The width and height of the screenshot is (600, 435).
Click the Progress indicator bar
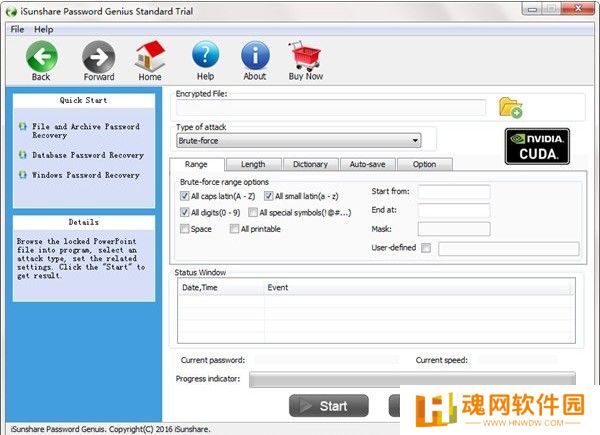tap(412, 379)
